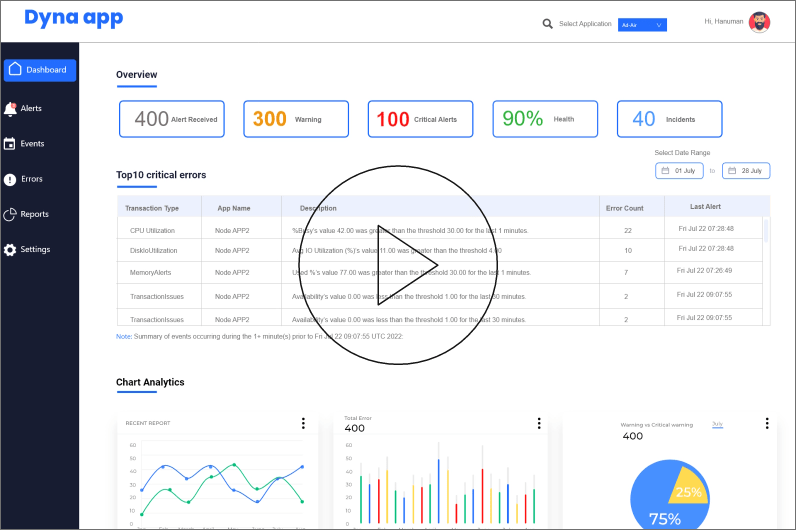The height and width of the screenshot is (530, 796).
Task: Click the Events calendar icon
Action: [9, 144]
